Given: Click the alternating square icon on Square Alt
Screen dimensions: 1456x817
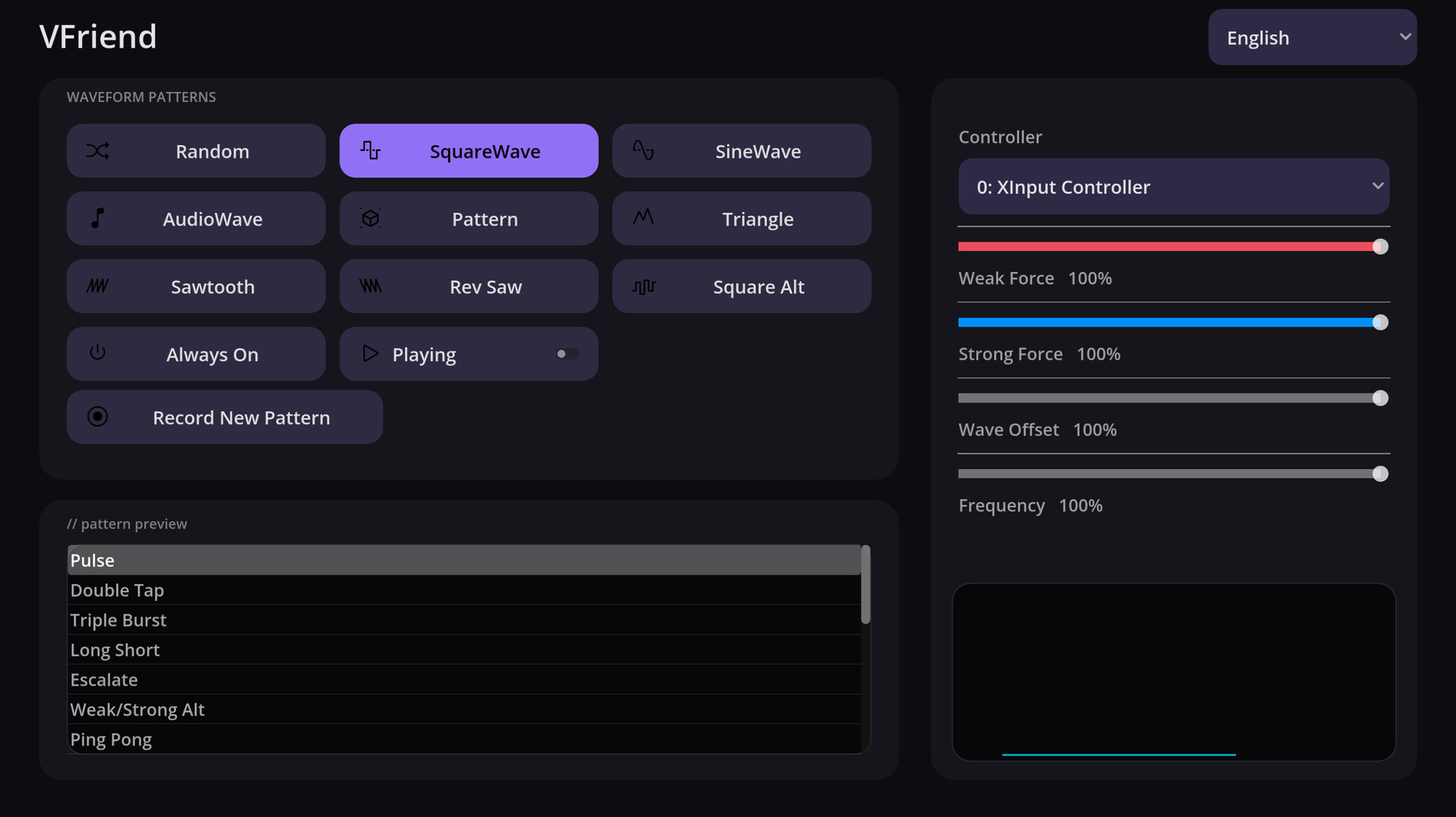Looking at the screenshot, I should click(644, 286).
